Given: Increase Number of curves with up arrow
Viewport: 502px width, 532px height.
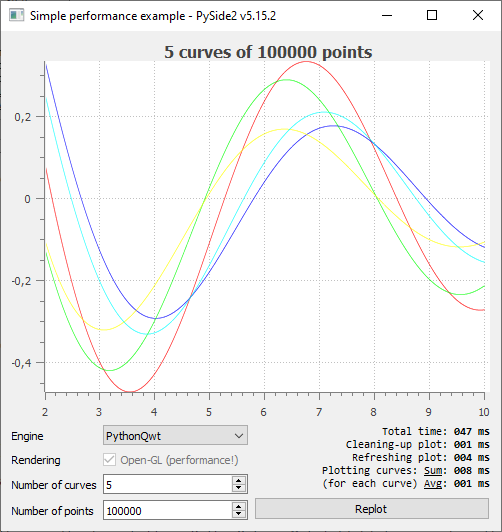Looking at the screenshot, I should tap(239, 480).
